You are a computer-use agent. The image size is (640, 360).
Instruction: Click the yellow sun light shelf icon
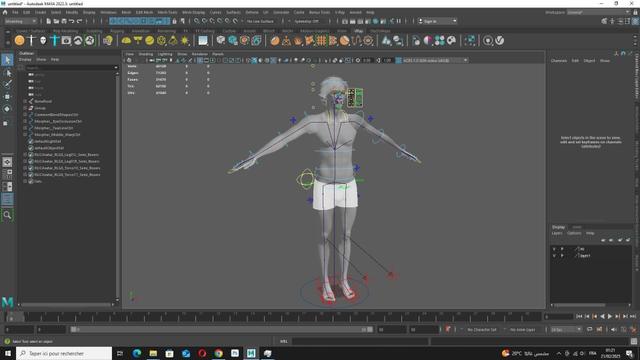184,40
